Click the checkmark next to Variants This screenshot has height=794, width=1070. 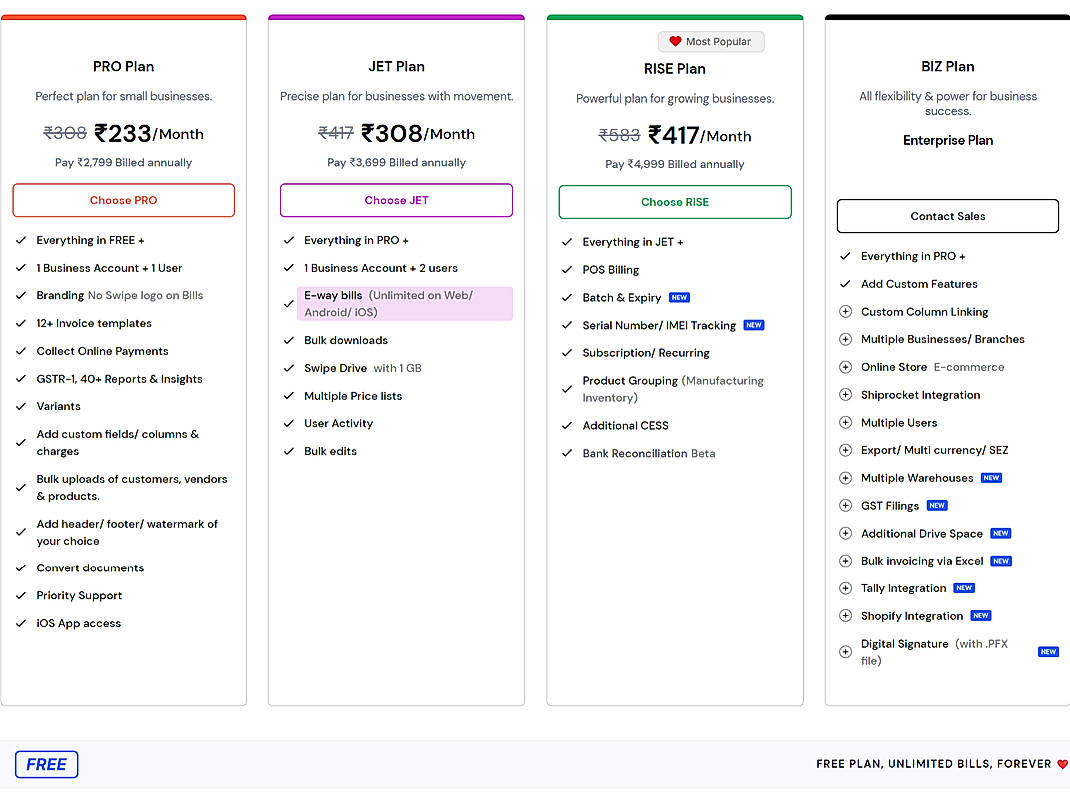click(x=21, y=406)
